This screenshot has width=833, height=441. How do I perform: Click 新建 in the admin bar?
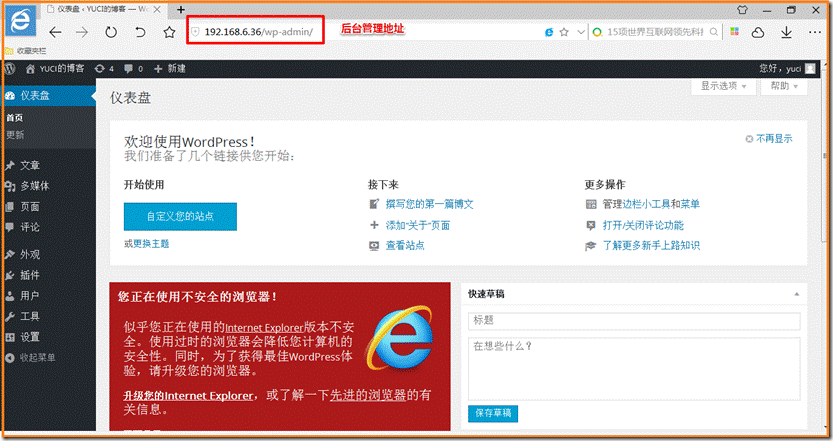coord(169,69)
